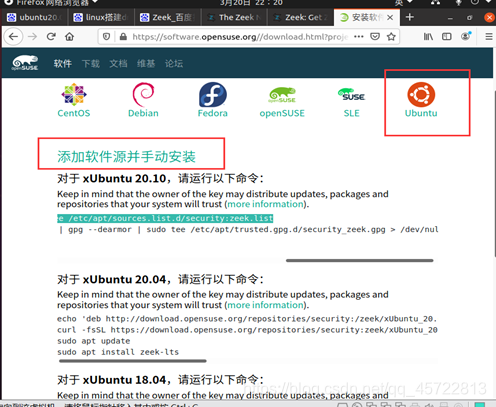
Task: Switch to the ubuntu20 tab
Action: click(35, 17)
